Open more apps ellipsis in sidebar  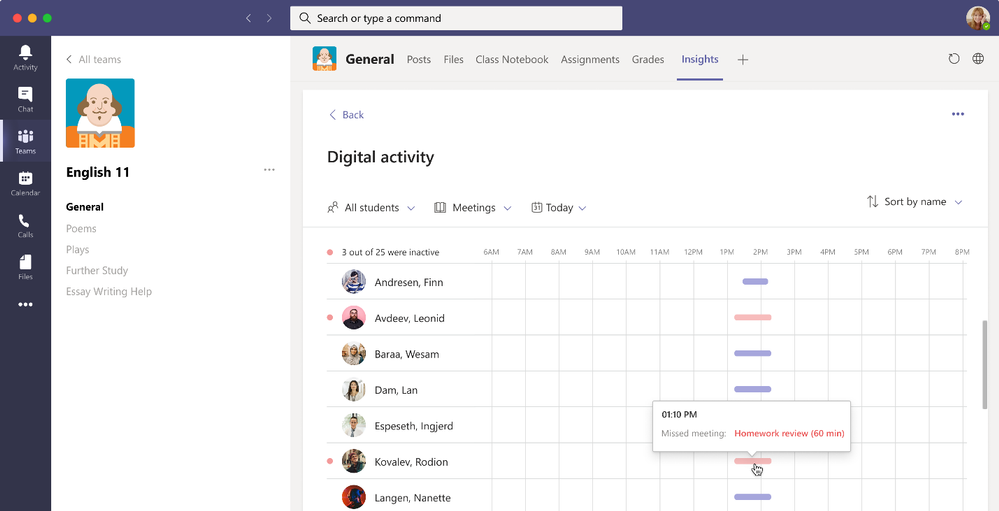pos(25,305)
